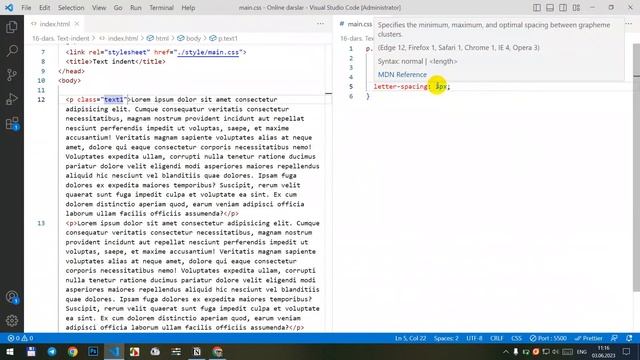The height and width of the screenshot is (360, 640).
Task: Open the Edit menu
Action: 44,7
